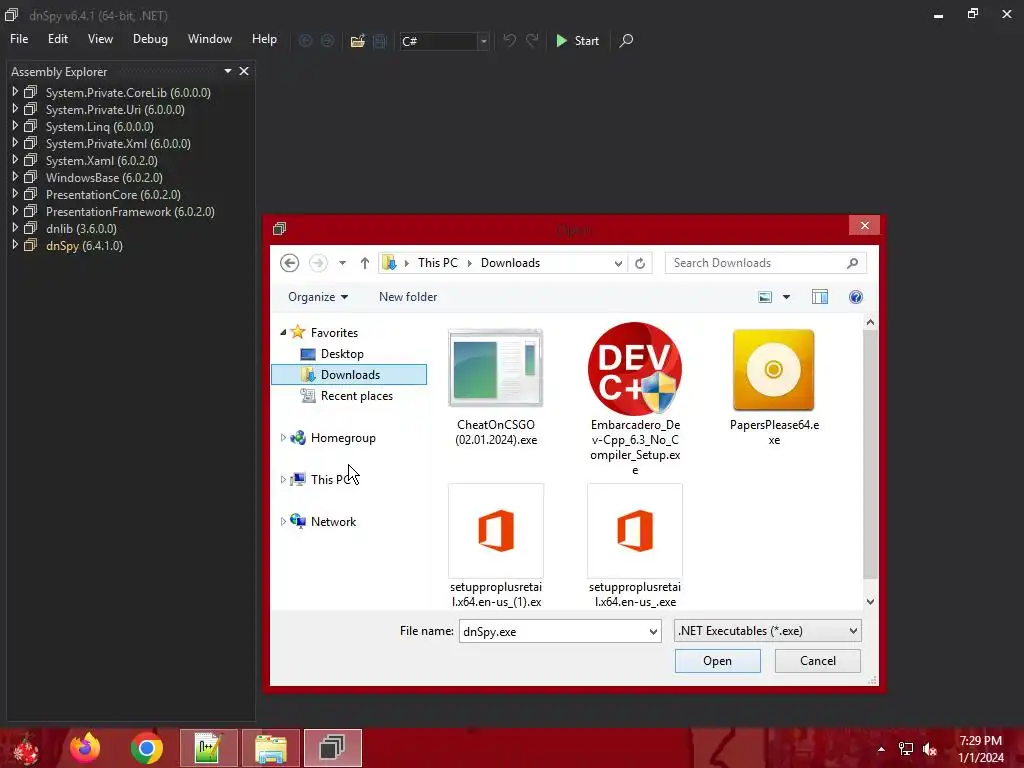Open the .NET Executables file type dropdown

(x=767, y=631)
